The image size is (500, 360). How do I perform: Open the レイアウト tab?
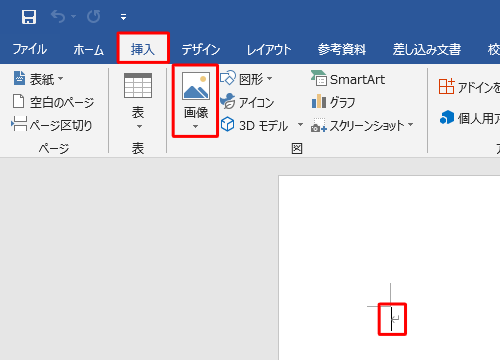pos(269,50)
